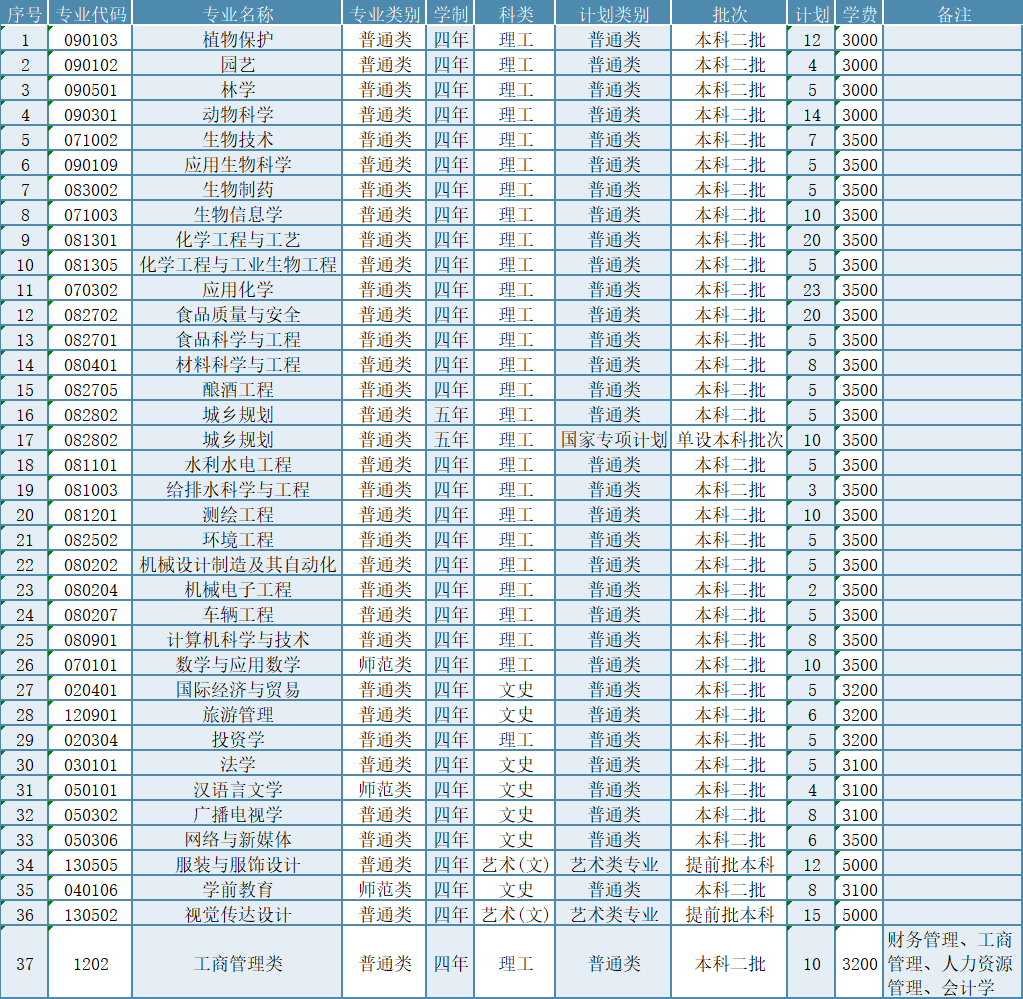Select the 生物制药 cell
This screenshot has width=1023, height=999.
(237, 189)
